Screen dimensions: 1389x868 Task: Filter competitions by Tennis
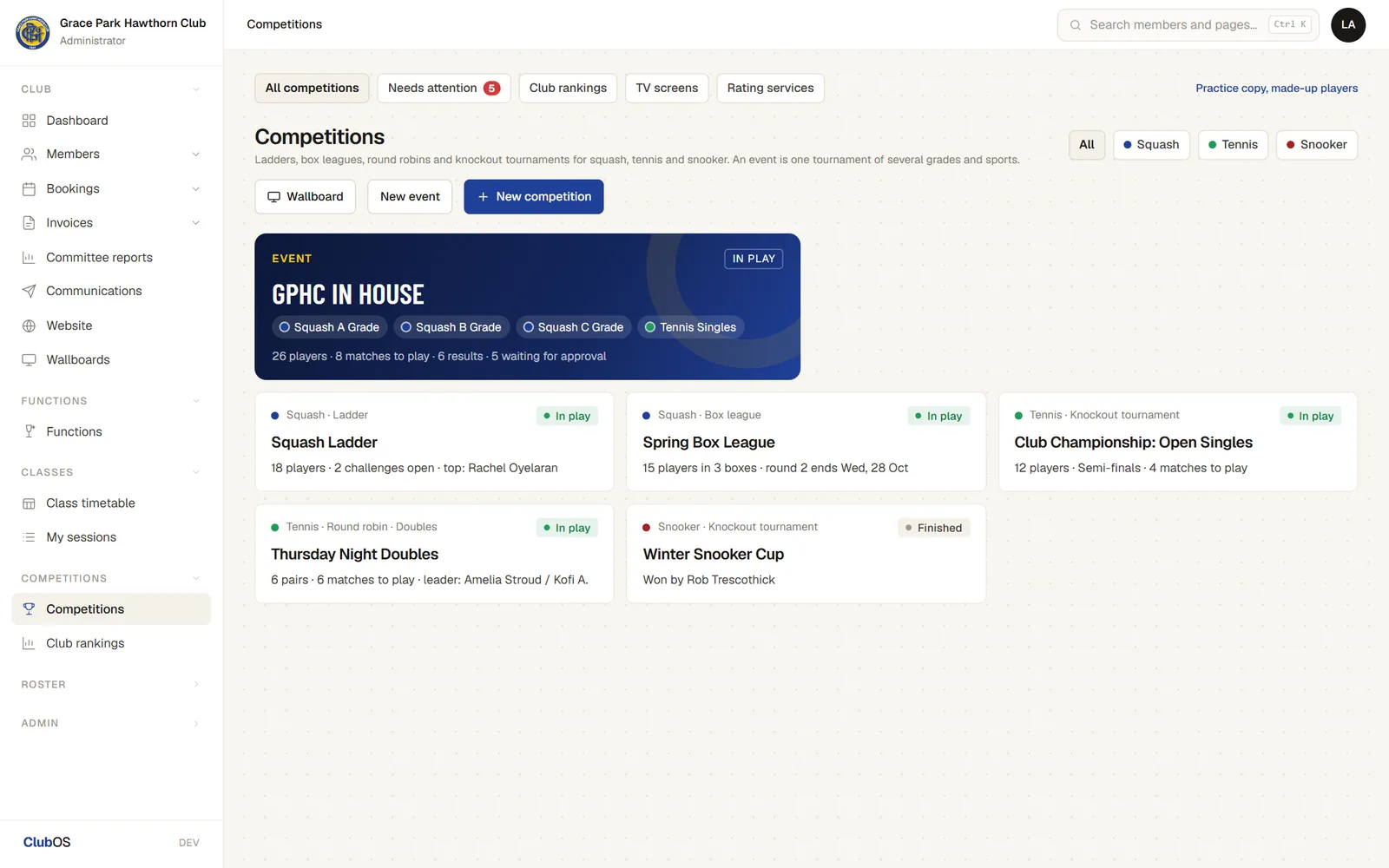(1233, 145)
